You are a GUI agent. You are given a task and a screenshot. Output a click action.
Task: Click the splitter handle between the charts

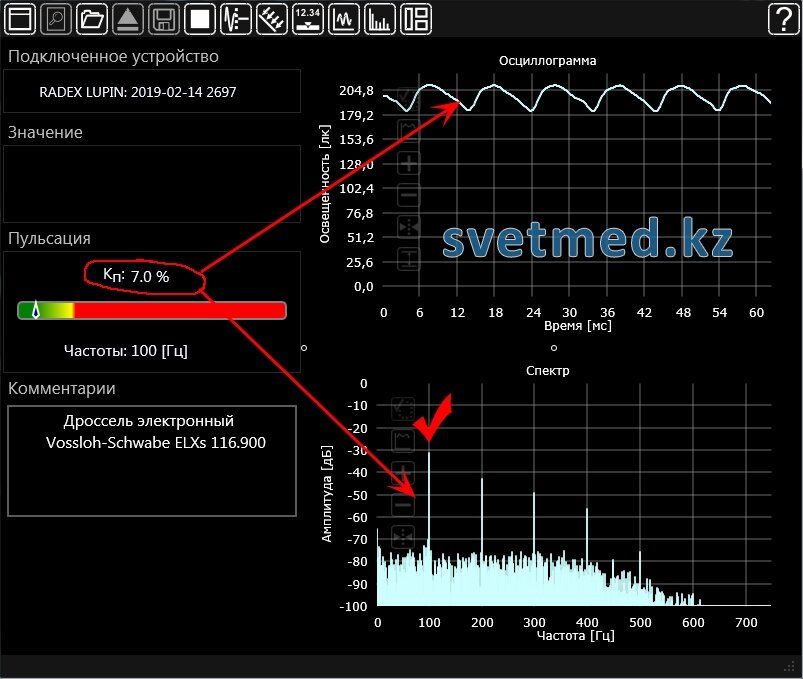(x=554, y=348)
